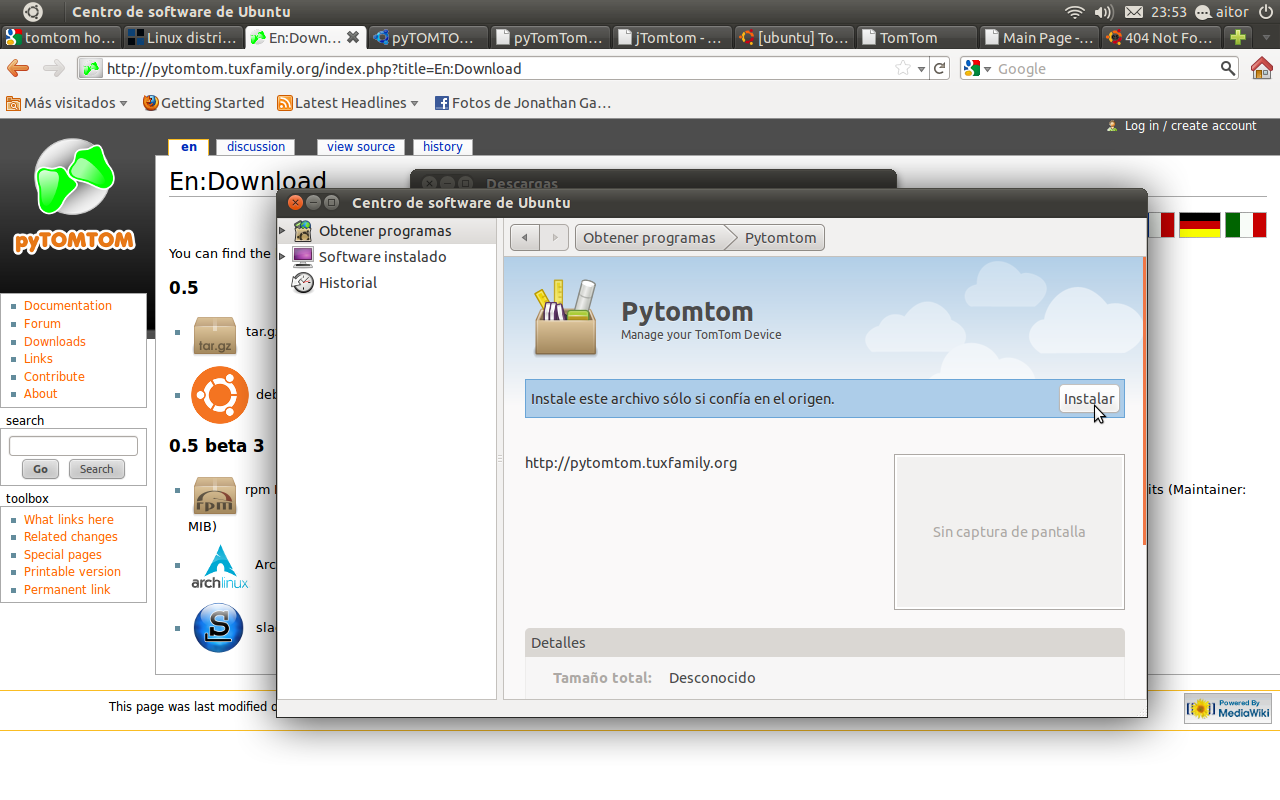Switch to the discussion tab
This screenshot has height=800, width=1280.
coord(255,147)
